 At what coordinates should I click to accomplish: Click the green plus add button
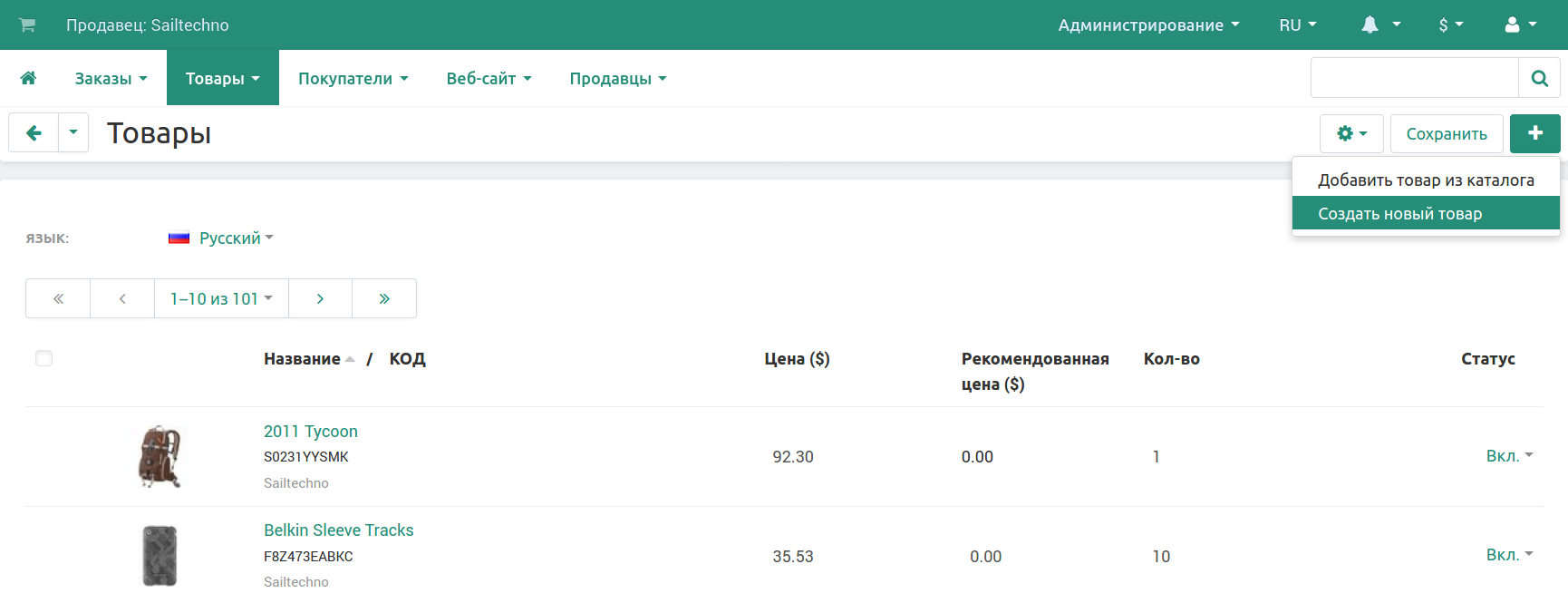pos(1534,133)
